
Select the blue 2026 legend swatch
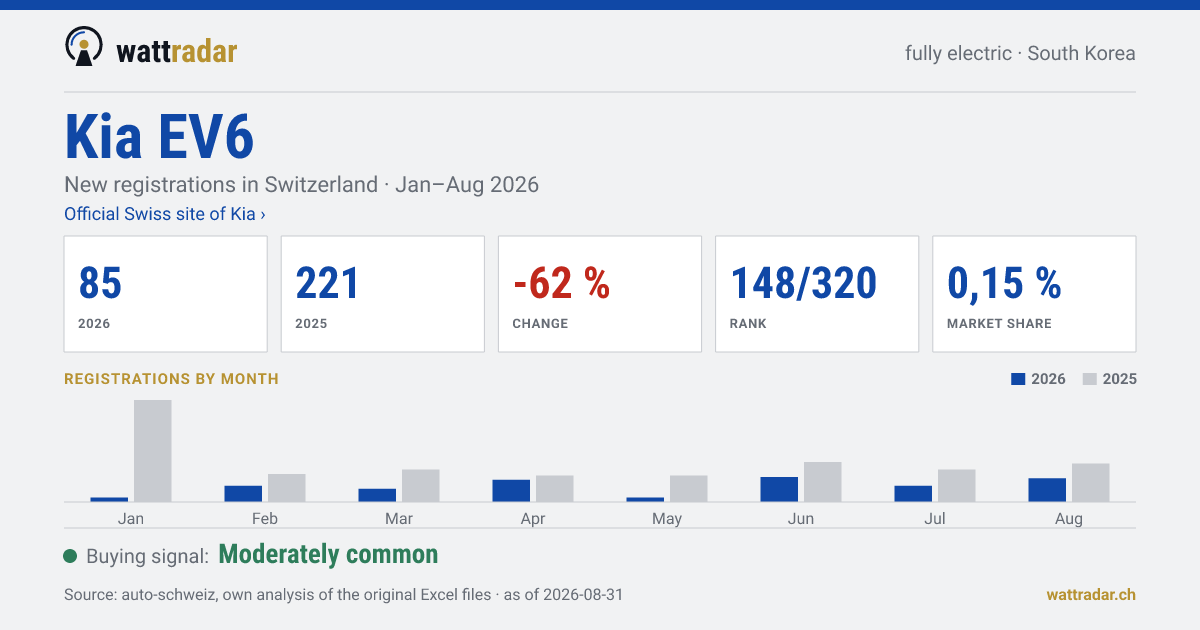(x=1019, y=379)
